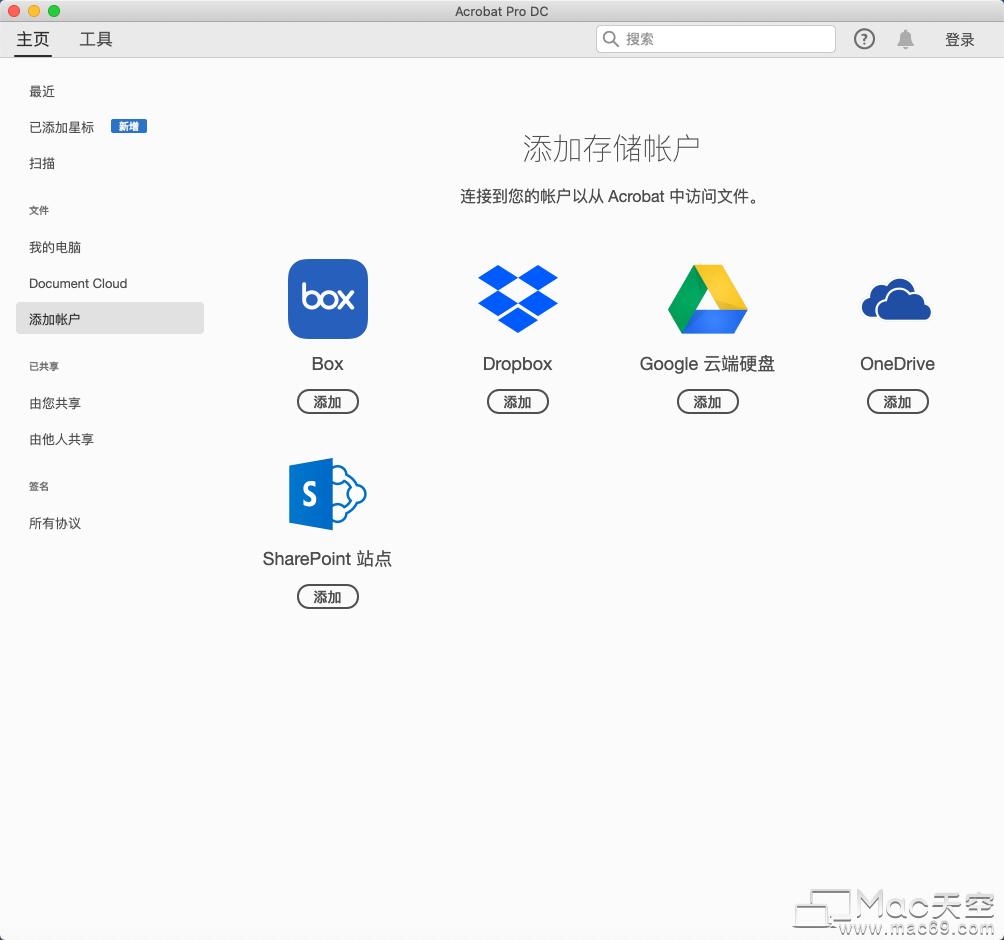
Task: Select the Google 云端硬盘 icon
Action: 707,298
